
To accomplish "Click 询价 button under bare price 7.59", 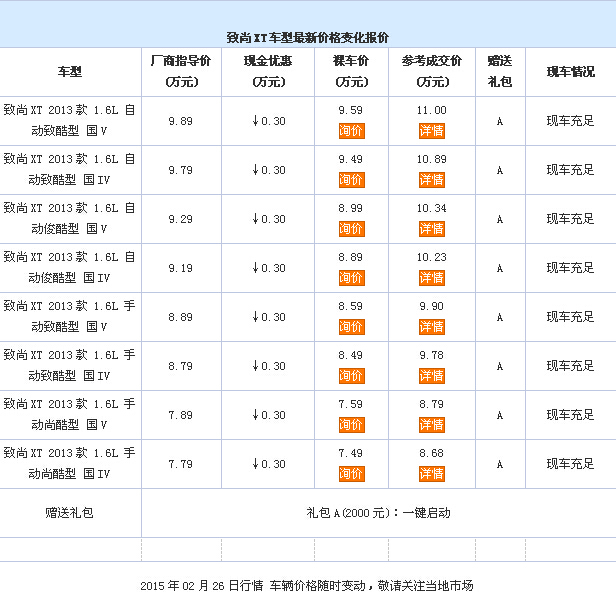I will pyautogui.click(x=352, y=425).
